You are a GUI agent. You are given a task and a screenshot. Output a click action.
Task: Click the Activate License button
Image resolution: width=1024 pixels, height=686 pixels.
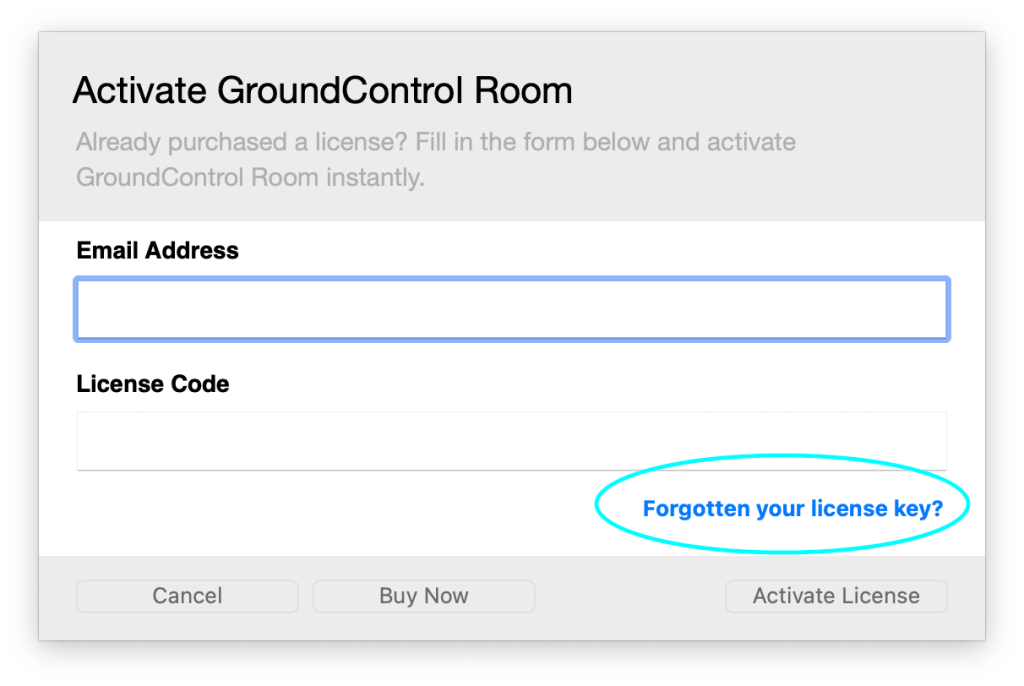pyautogui.click(x=836, y=596)
